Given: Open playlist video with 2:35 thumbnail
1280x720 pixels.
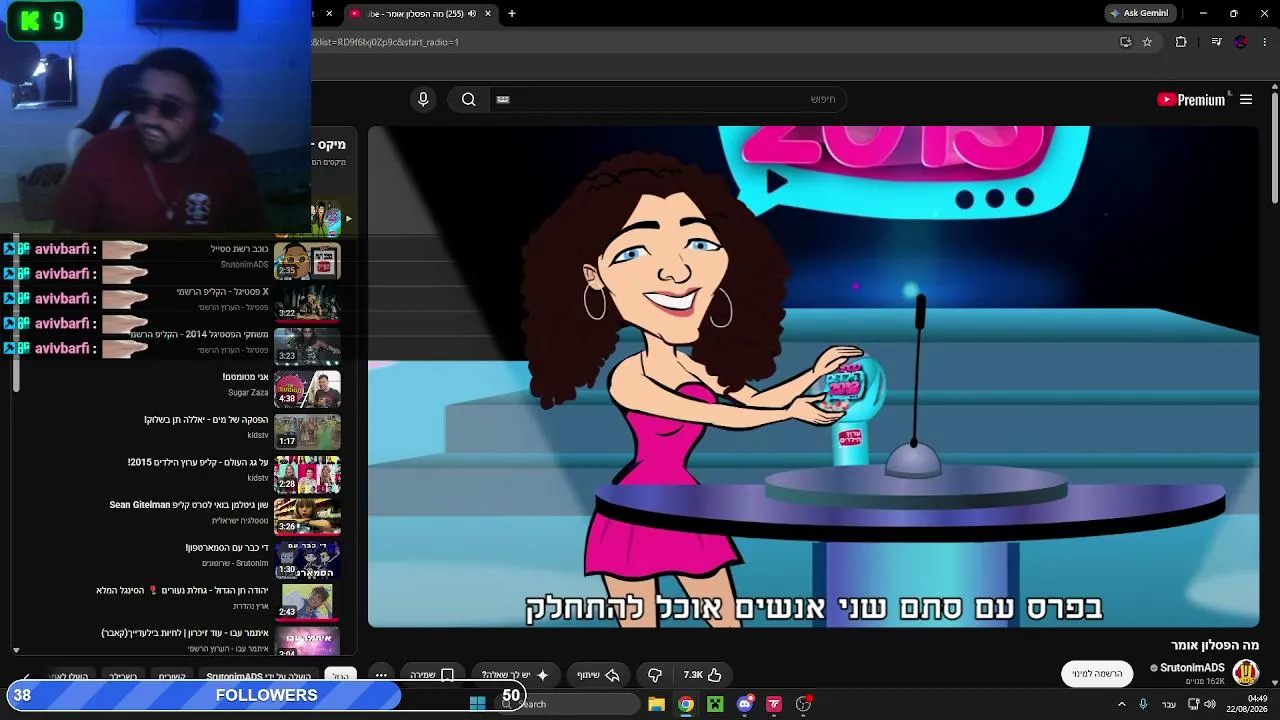Looking at the screenshot, I should [x=307, y=260].
